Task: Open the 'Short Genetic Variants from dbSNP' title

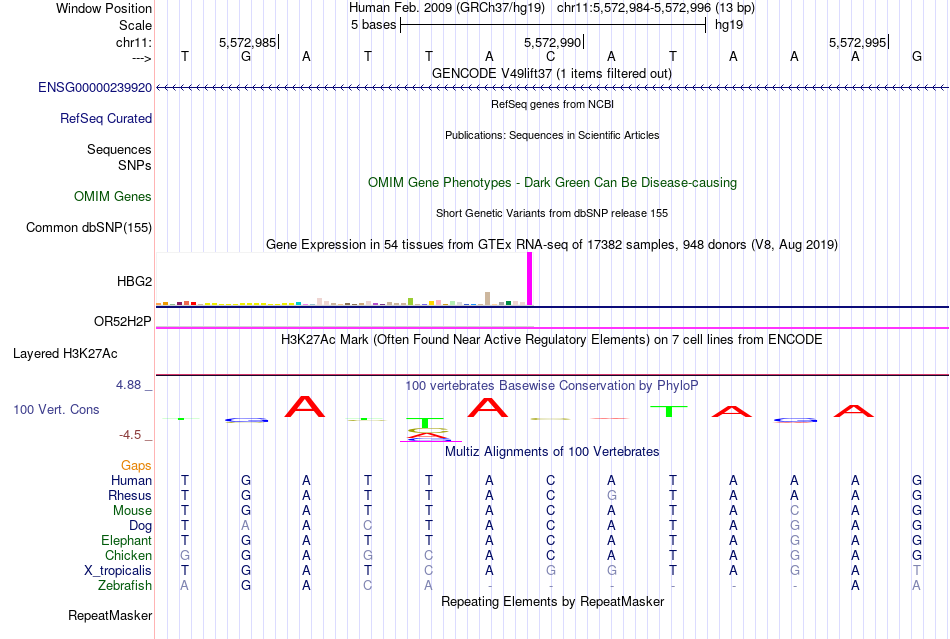Action: click(552, 213)
